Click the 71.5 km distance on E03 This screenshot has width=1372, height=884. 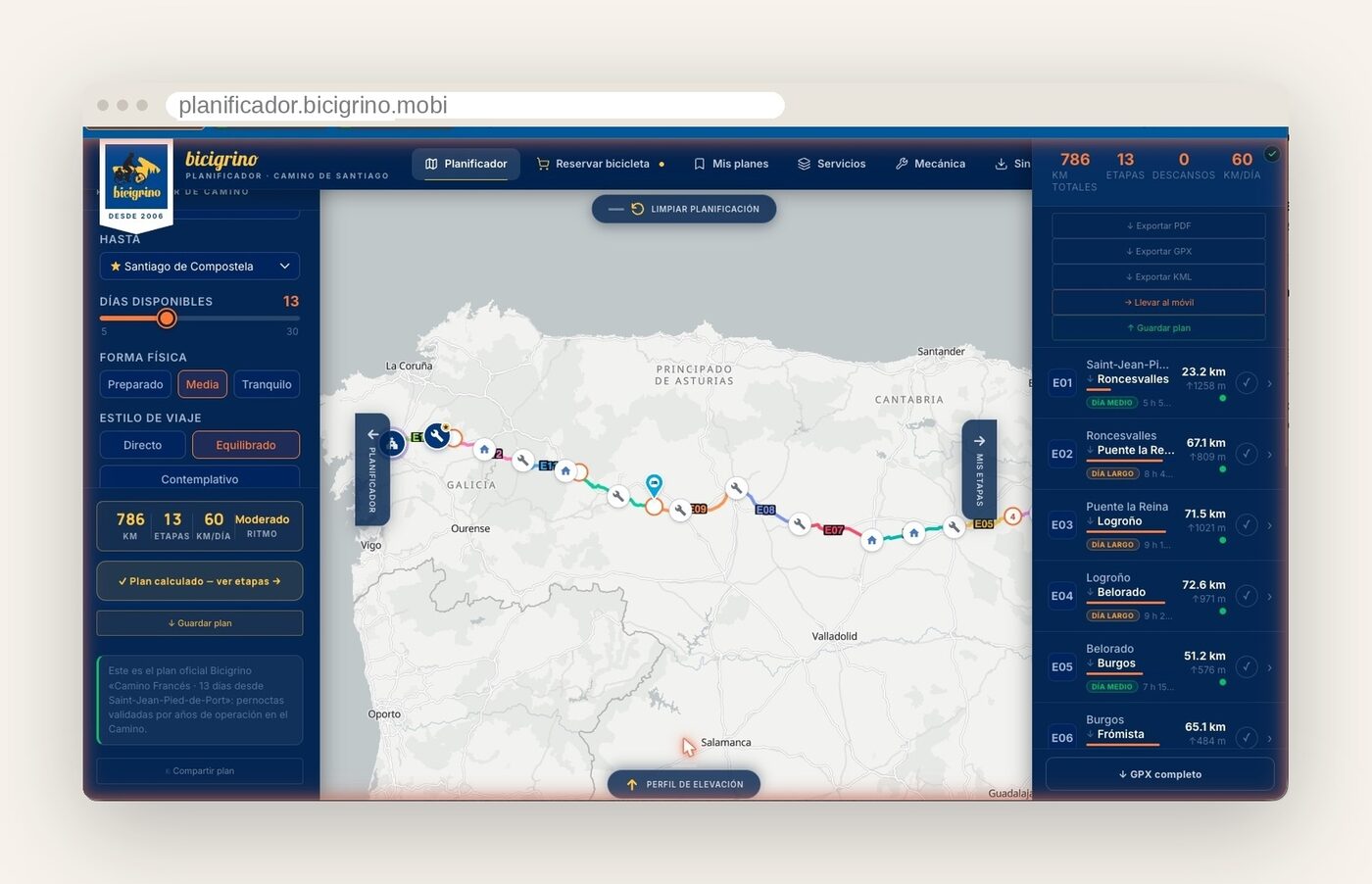(x=1204, y=514)
